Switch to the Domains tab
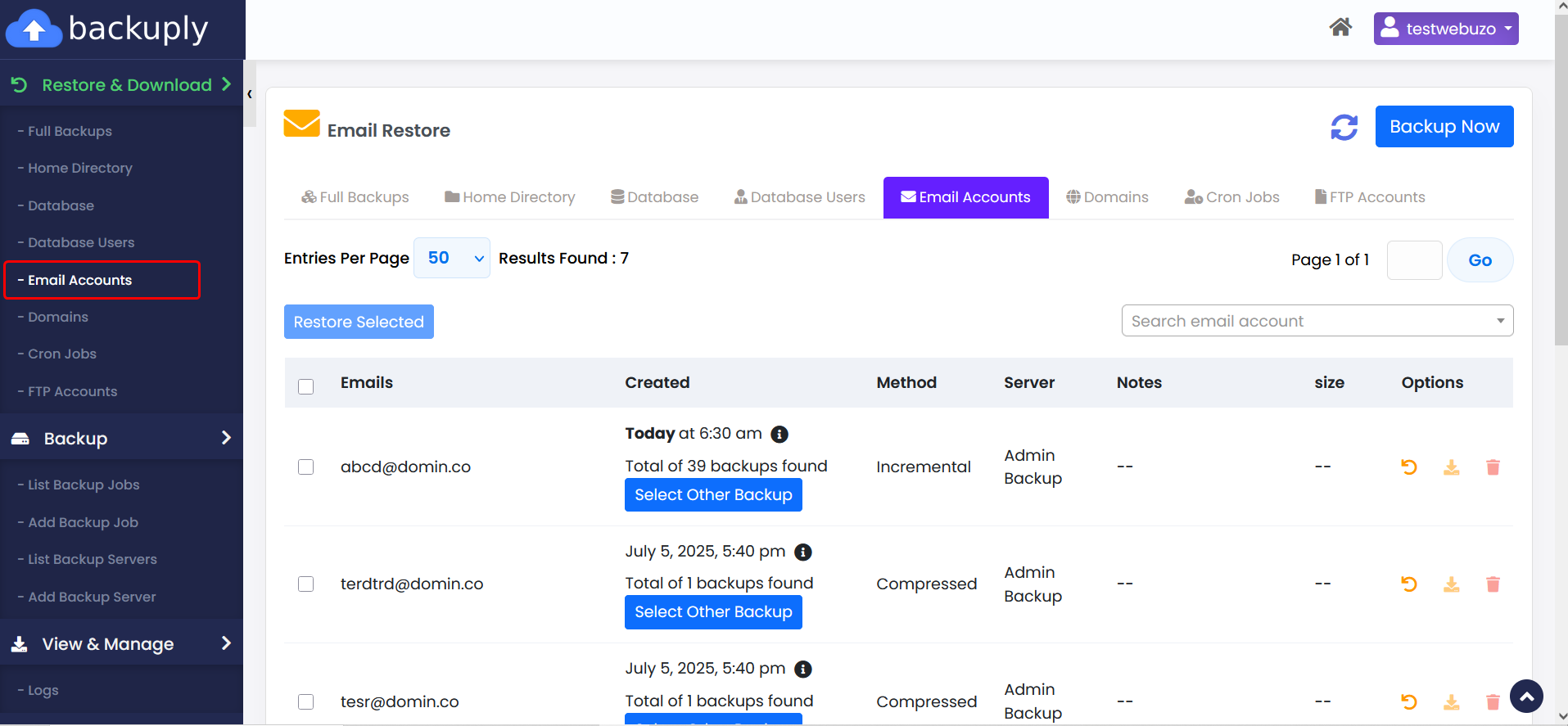 (1107, 197)
